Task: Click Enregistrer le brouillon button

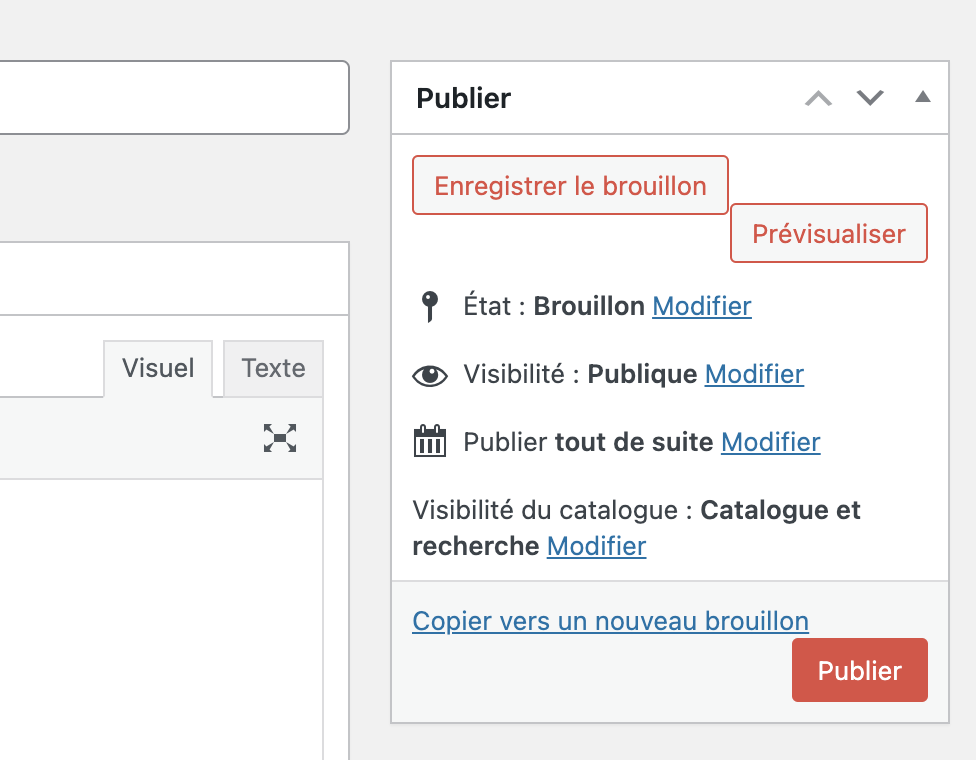Action: click(x=570, y=185)
